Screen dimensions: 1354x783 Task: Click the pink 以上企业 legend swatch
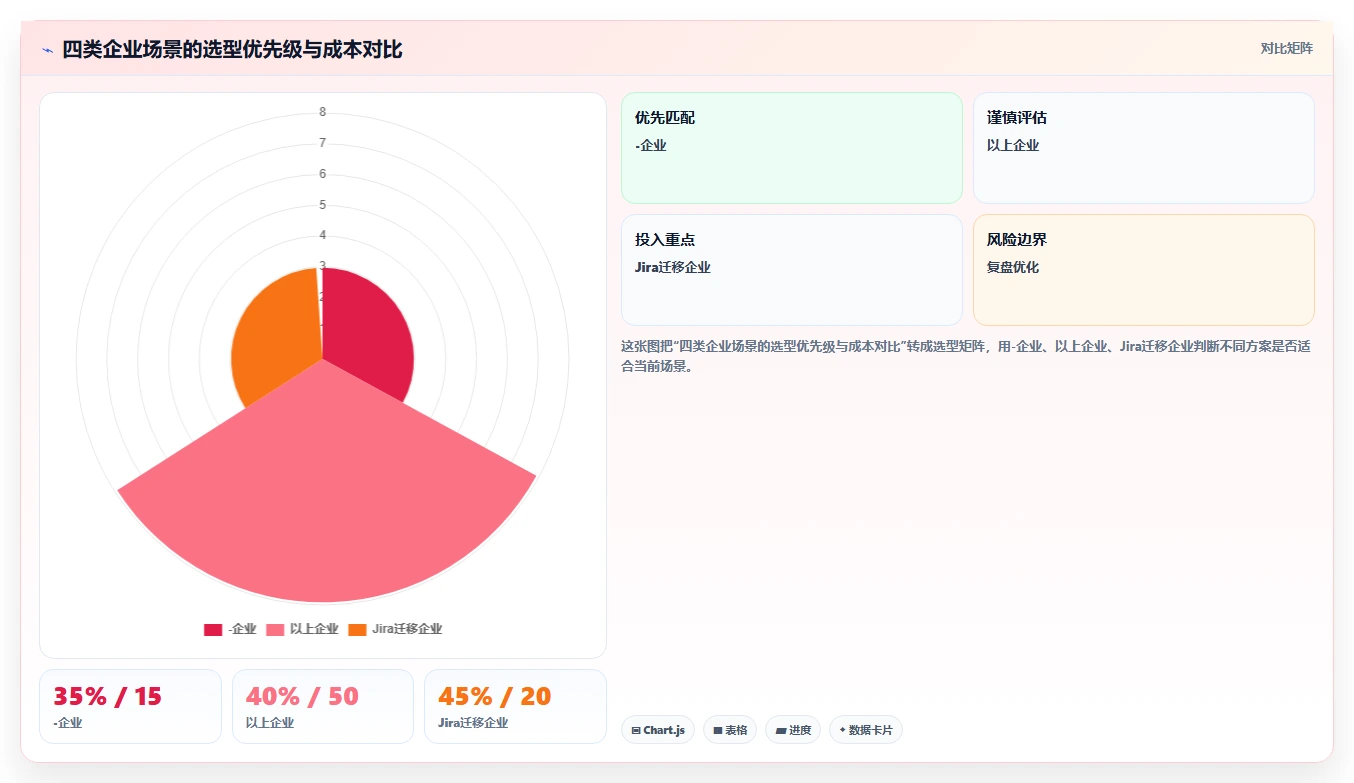275,630
